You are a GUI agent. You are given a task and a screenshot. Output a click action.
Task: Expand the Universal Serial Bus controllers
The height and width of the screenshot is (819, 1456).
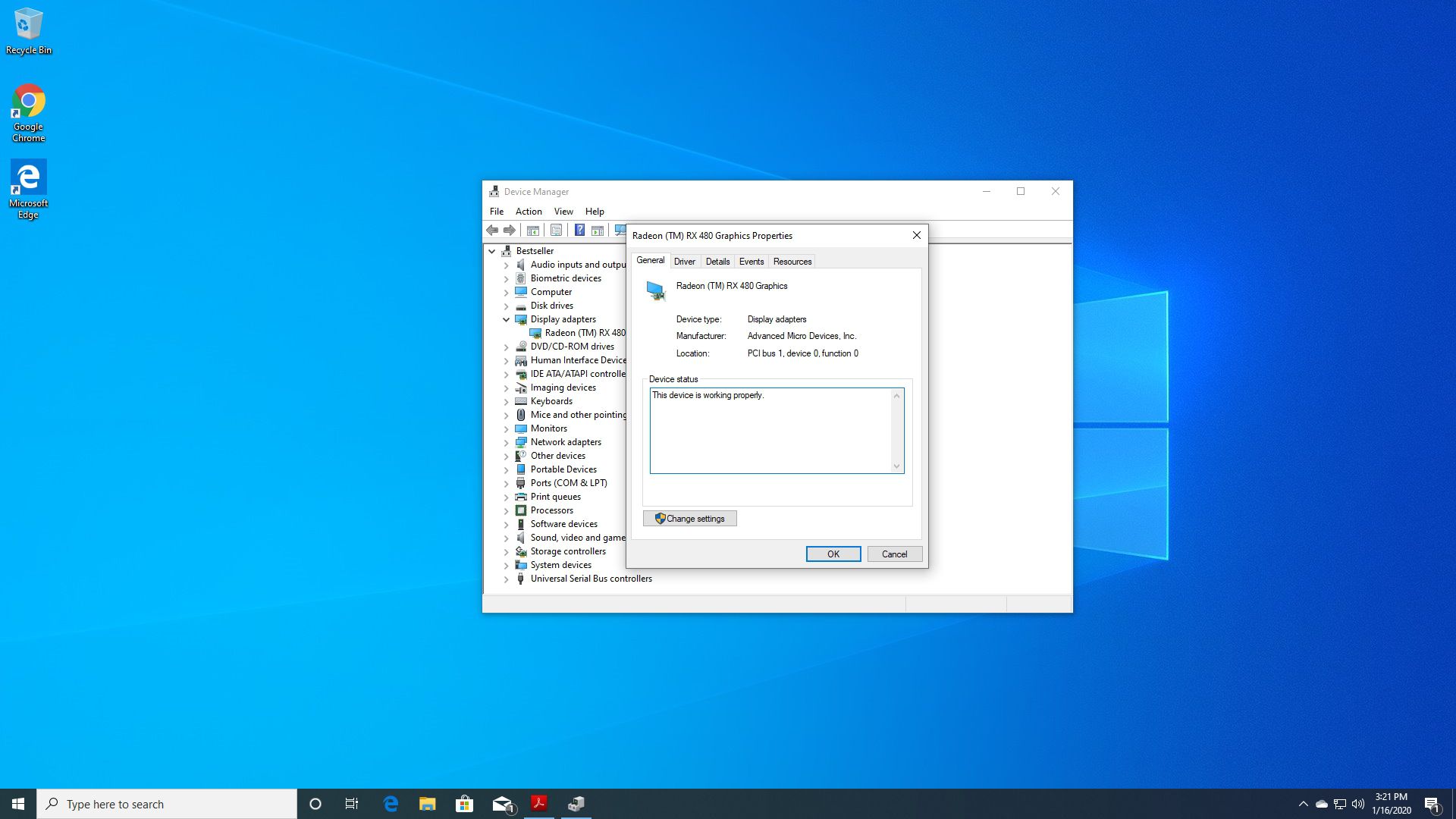click(507, 578)
